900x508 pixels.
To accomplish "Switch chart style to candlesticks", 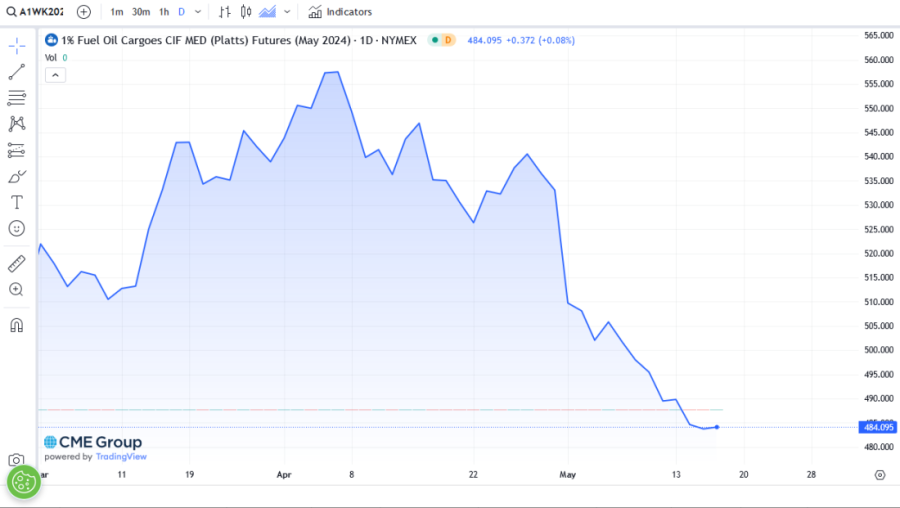I will [245, 12].
